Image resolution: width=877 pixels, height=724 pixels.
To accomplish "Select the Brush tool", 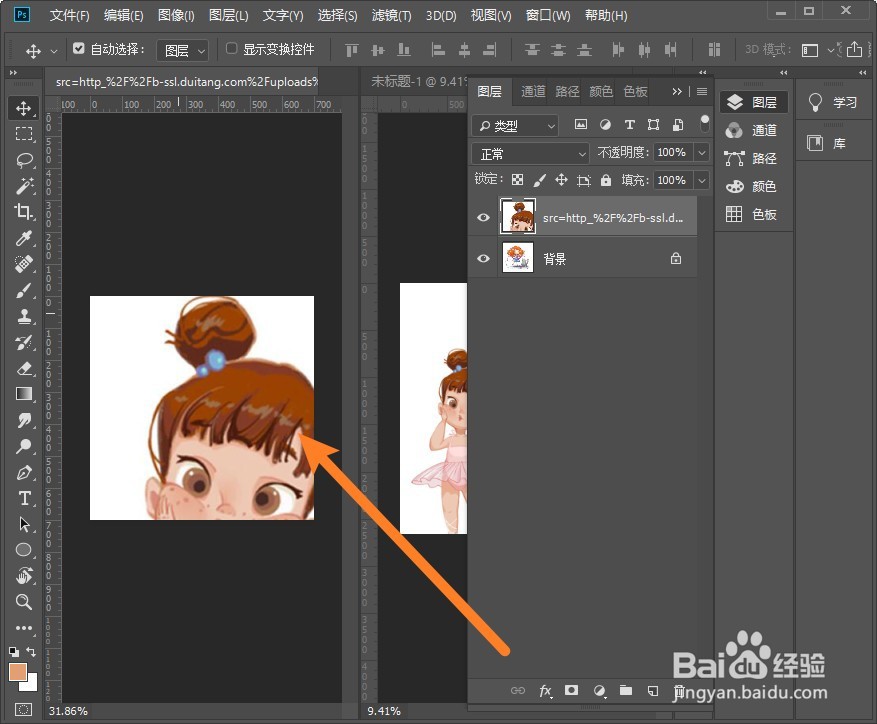I will point(23,290).
